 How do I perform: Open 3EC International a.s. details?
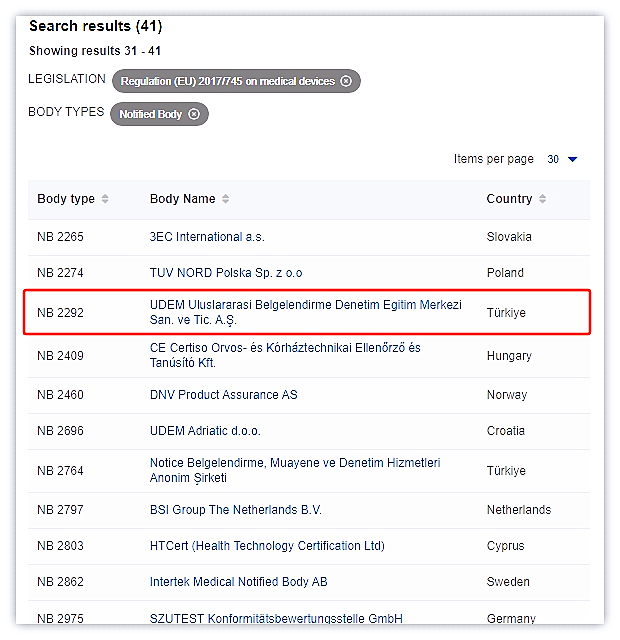click(x=207, y=237)
